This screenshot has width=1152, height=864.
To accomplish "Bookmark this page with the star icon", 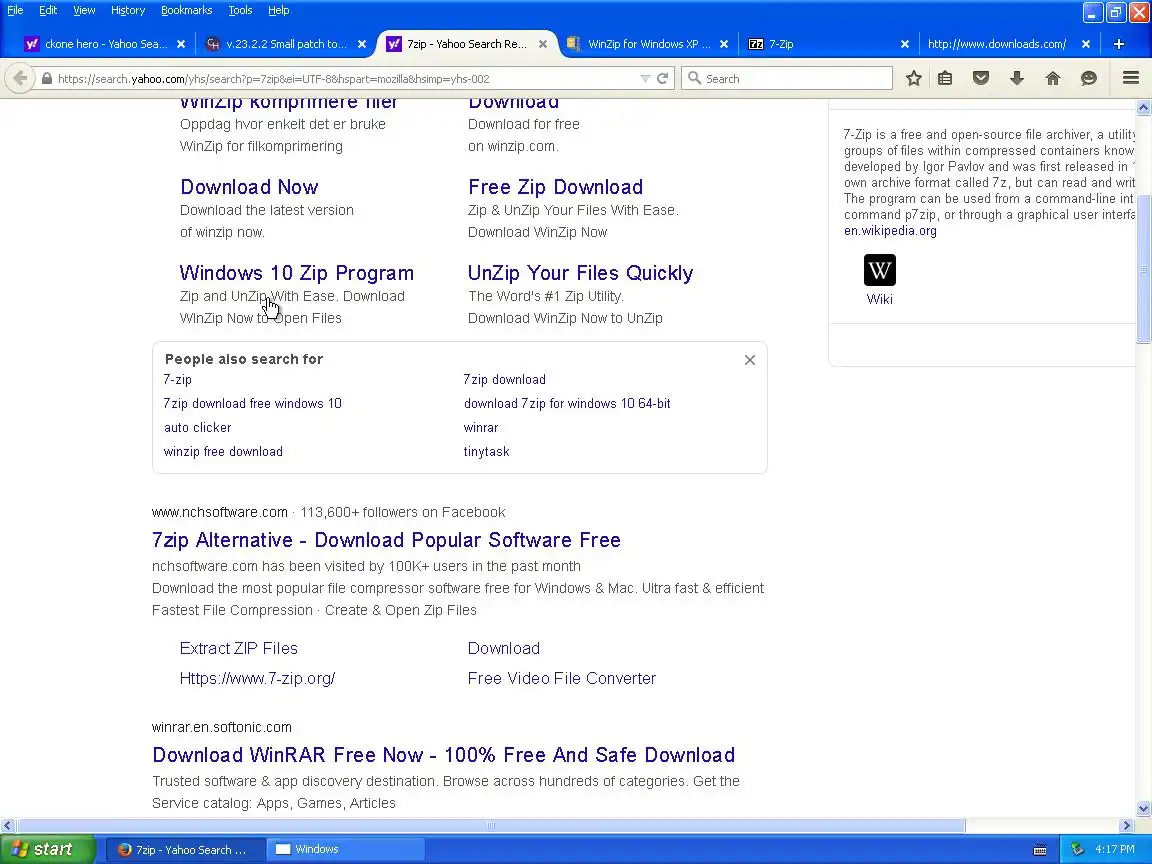I will pyautogui.click(x=913, y=78).
